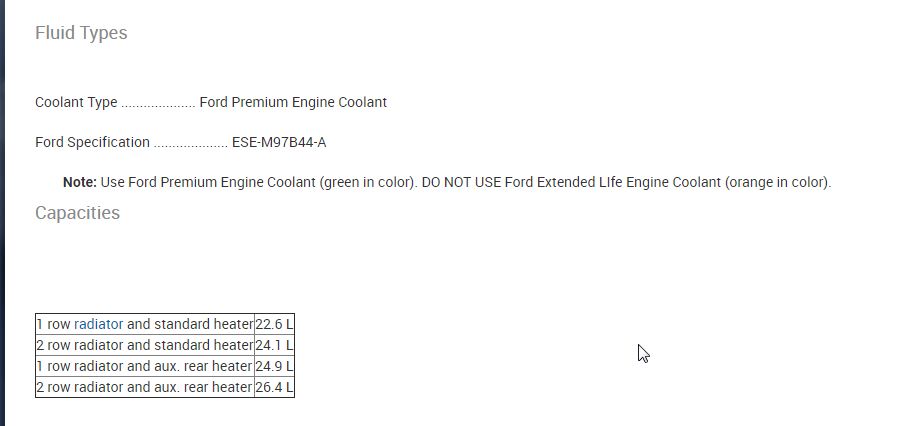Screen dimensions: 897x426
Task: Click the Fluid Types heading
Action: coord(81,33)
